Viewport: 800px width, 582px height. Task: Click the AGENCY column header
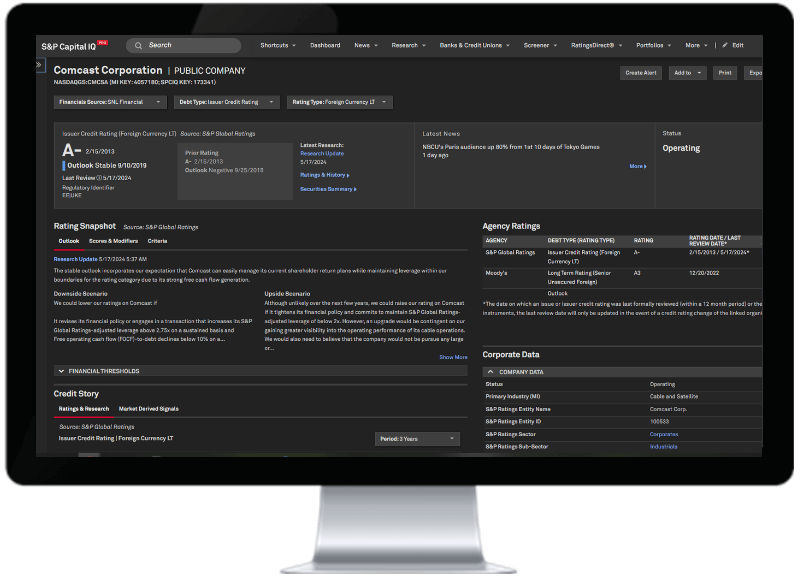(x=496, y=241)
